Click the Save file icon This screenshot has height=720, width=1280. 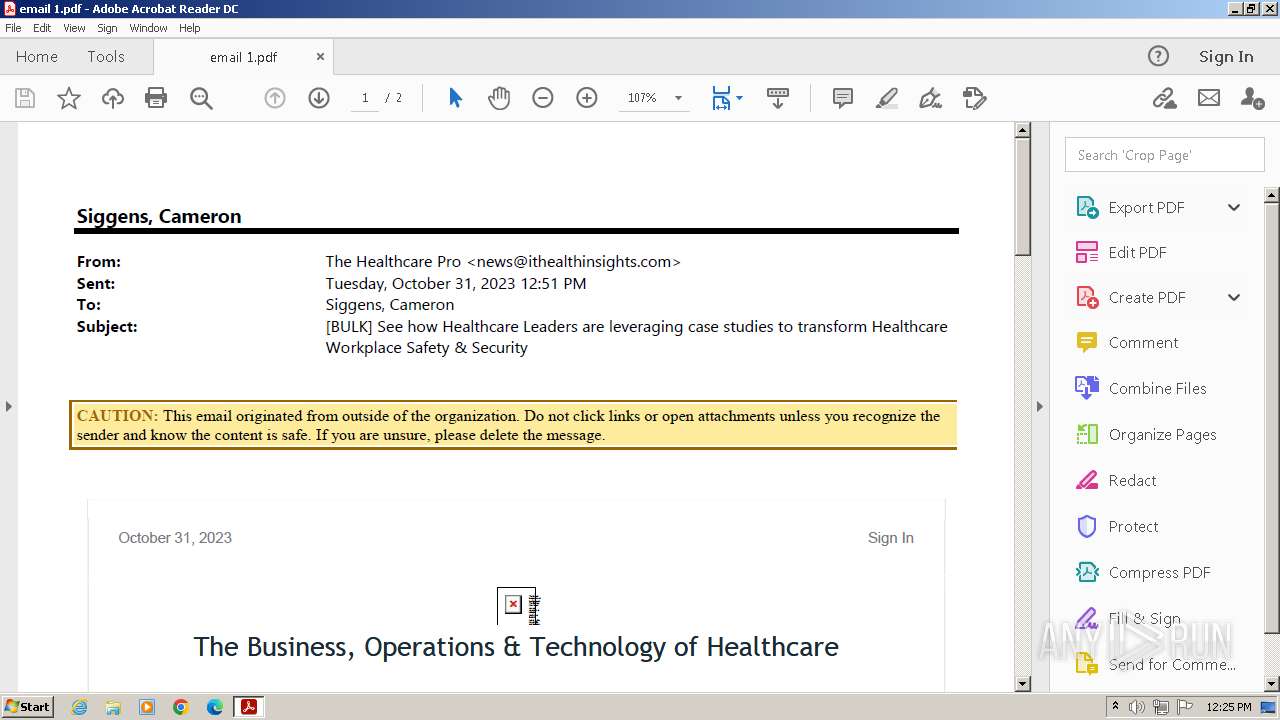pos(25,98)
